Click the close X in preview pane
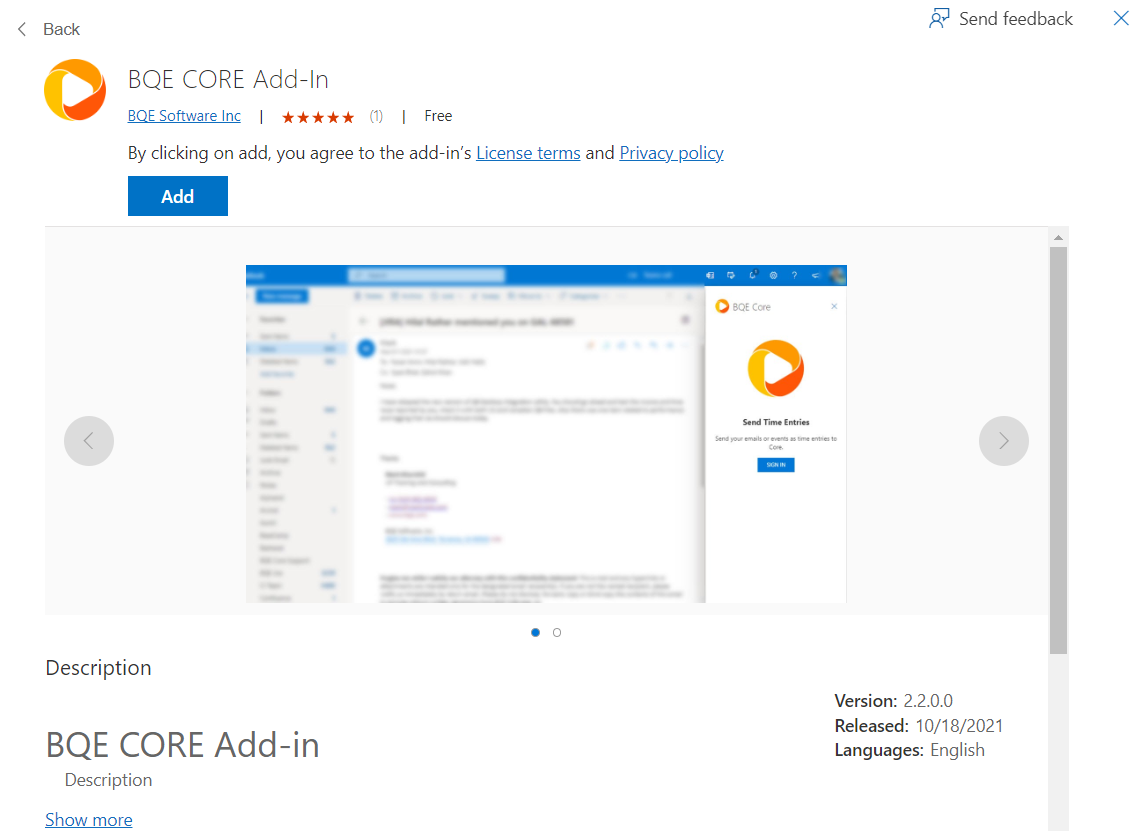The image size is (1132, 831). [834, 306]
